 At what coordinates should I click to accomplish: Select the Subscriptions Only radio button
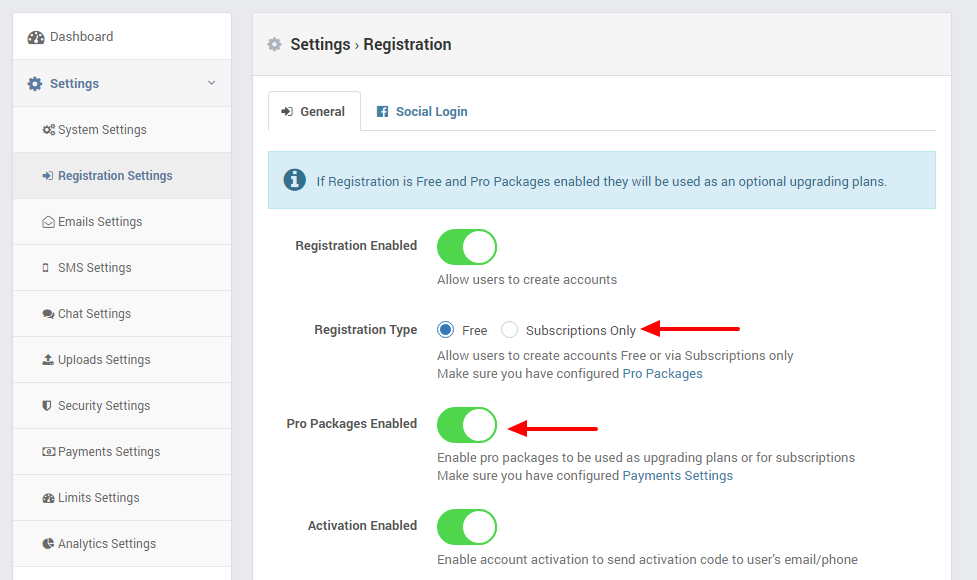(509, 330)
